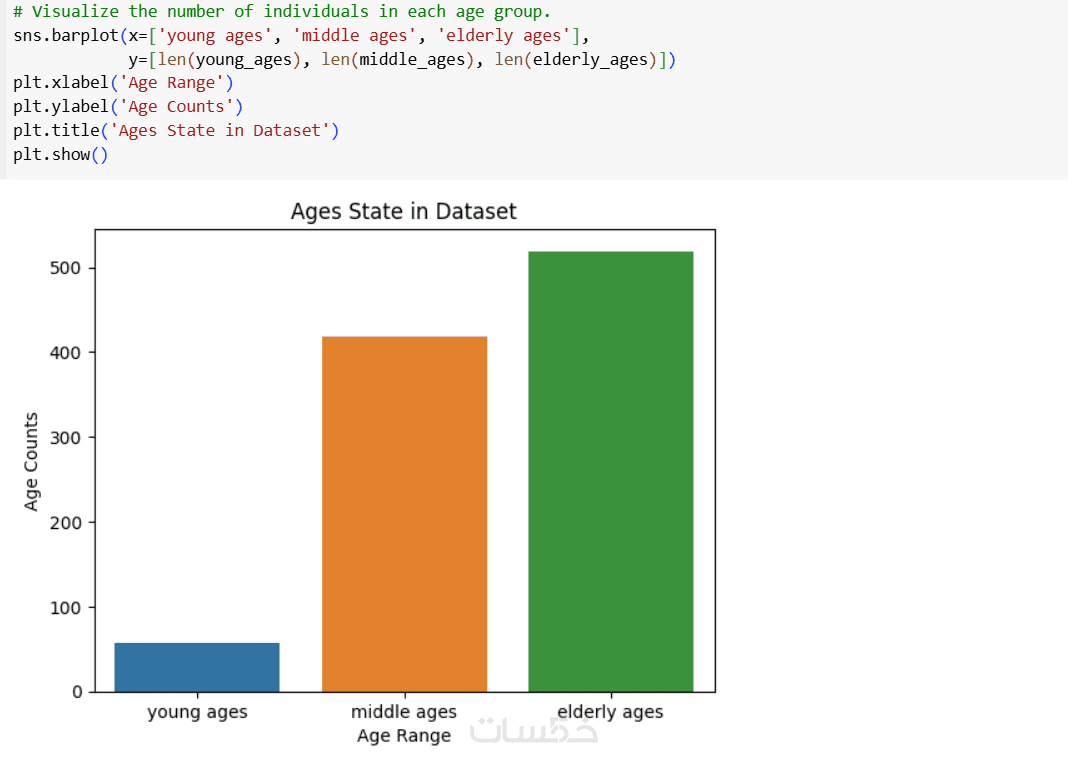Image resolution: width=1068 pixels, height=758 pixels.
Task: Click the Age Range x-axis label below chart
Action: point(404,736)
